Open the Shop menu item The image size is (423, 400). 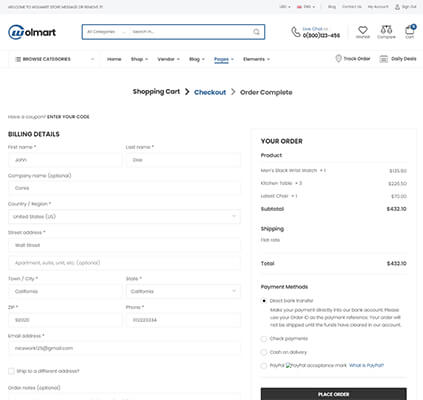tap(139, 59)
